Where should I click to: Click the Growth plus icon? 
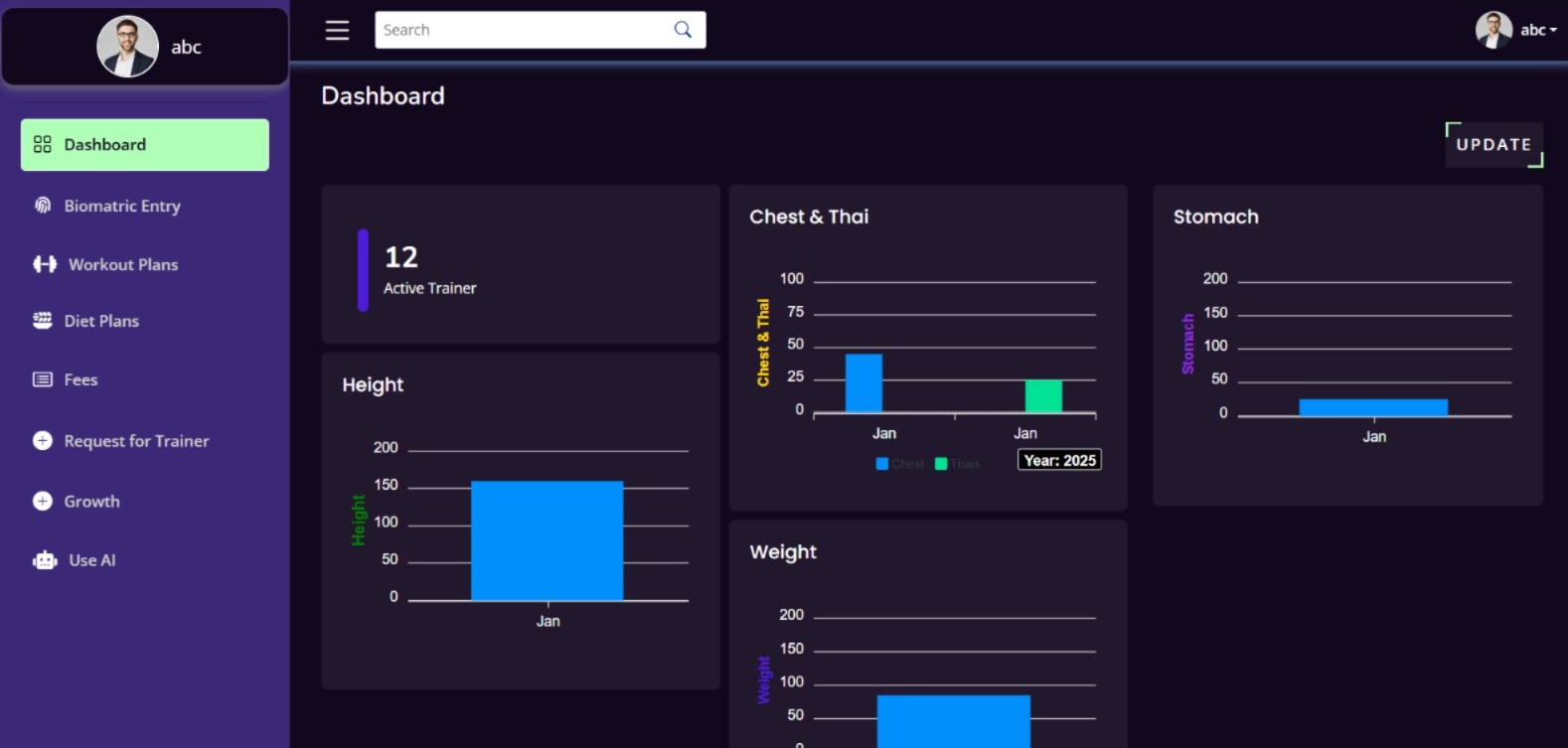click(x=43, y=502)
